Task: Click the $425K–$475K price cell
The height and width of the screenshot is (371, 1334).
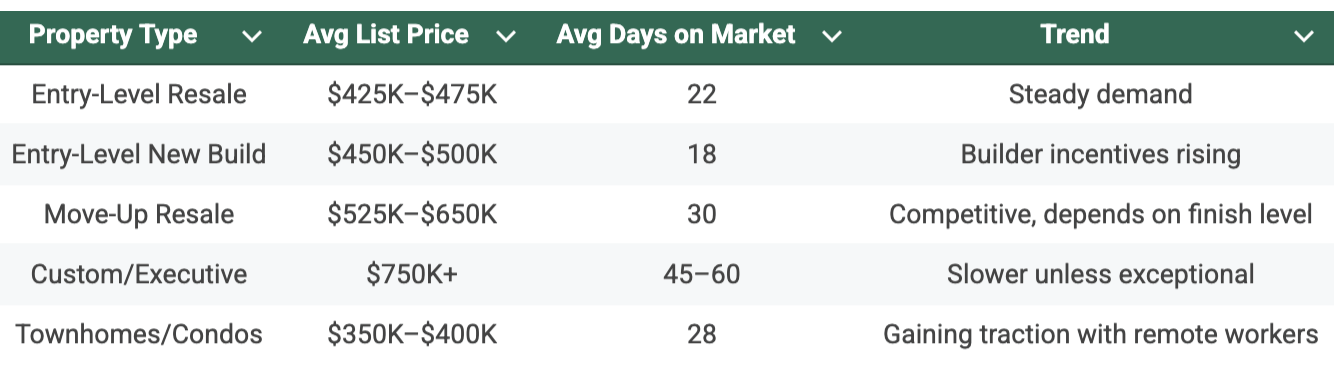Action: (412, 95)
